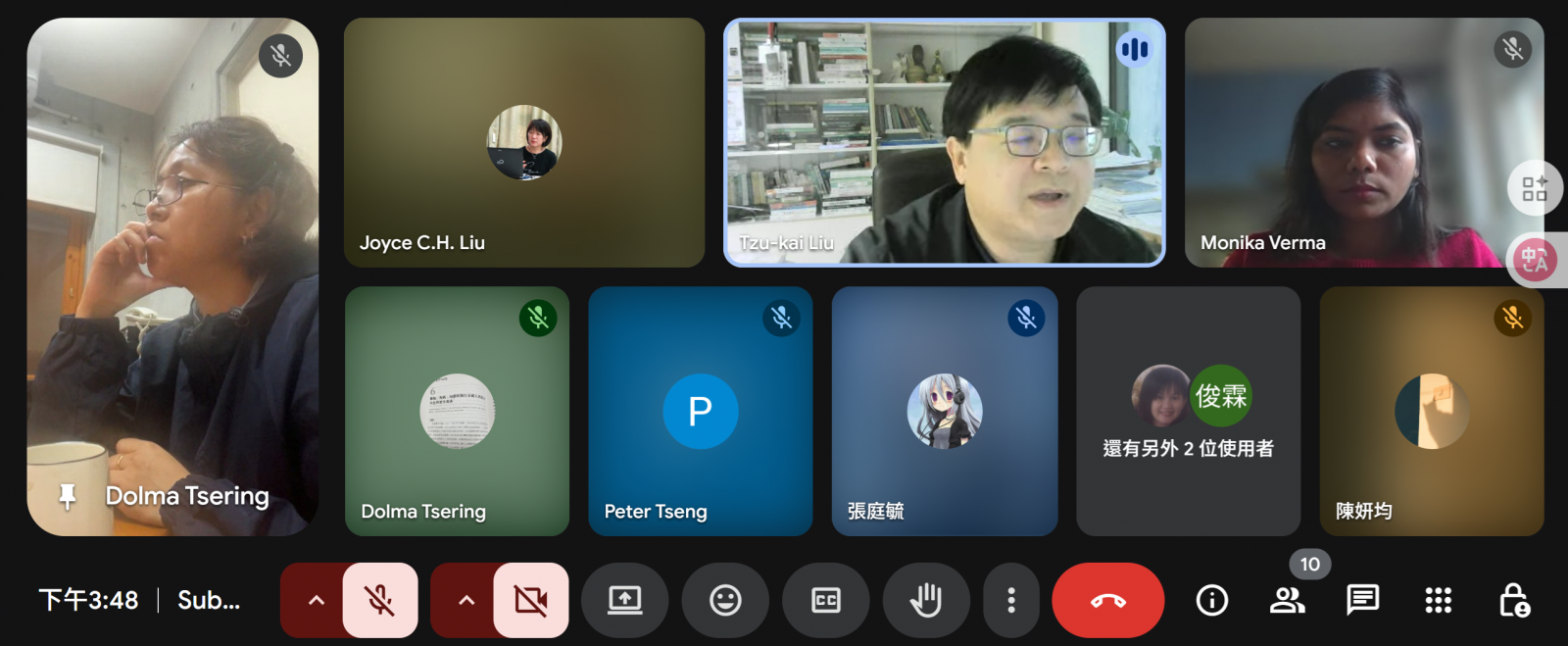Turn on your camera
The image size is (1568, 646).
[530, 600]
